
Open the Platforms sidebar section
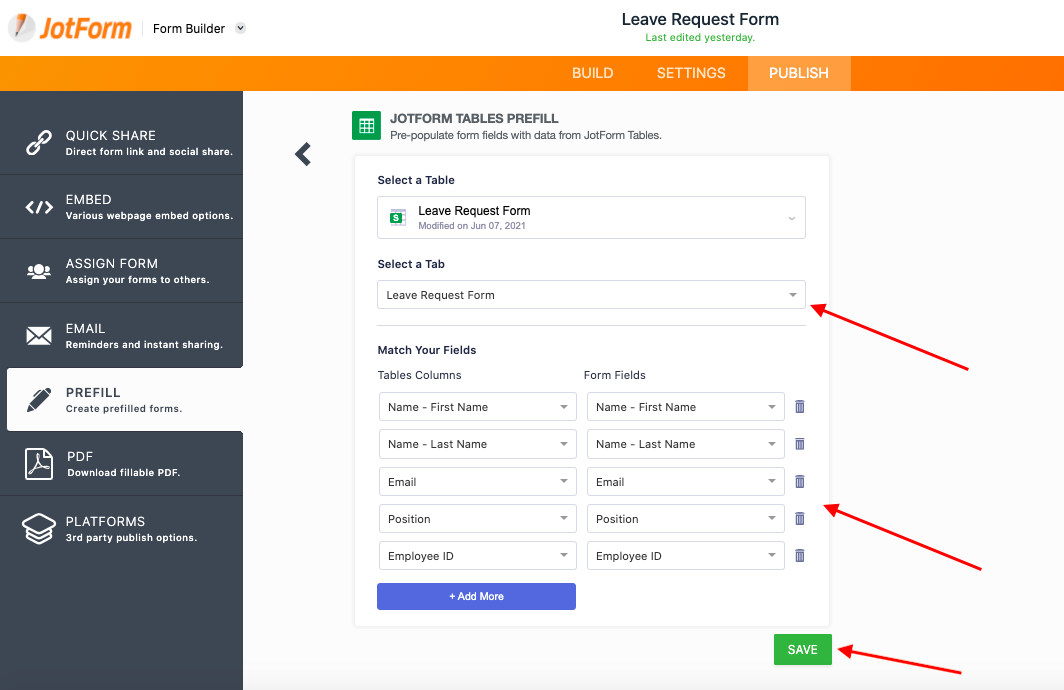tap(121, 529)
